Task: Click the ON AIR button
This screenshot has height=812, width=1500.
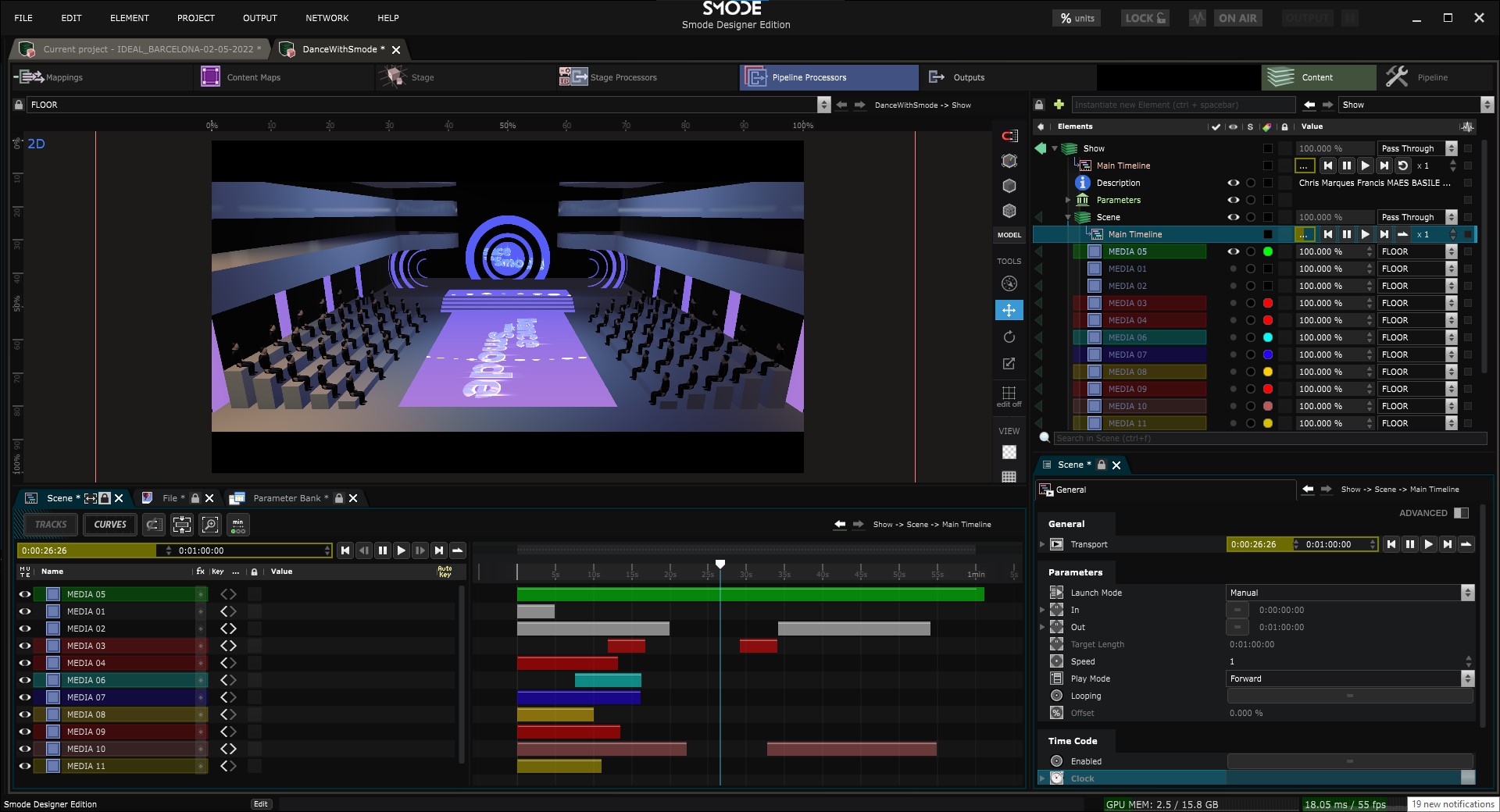Action: click(1237, 18)
